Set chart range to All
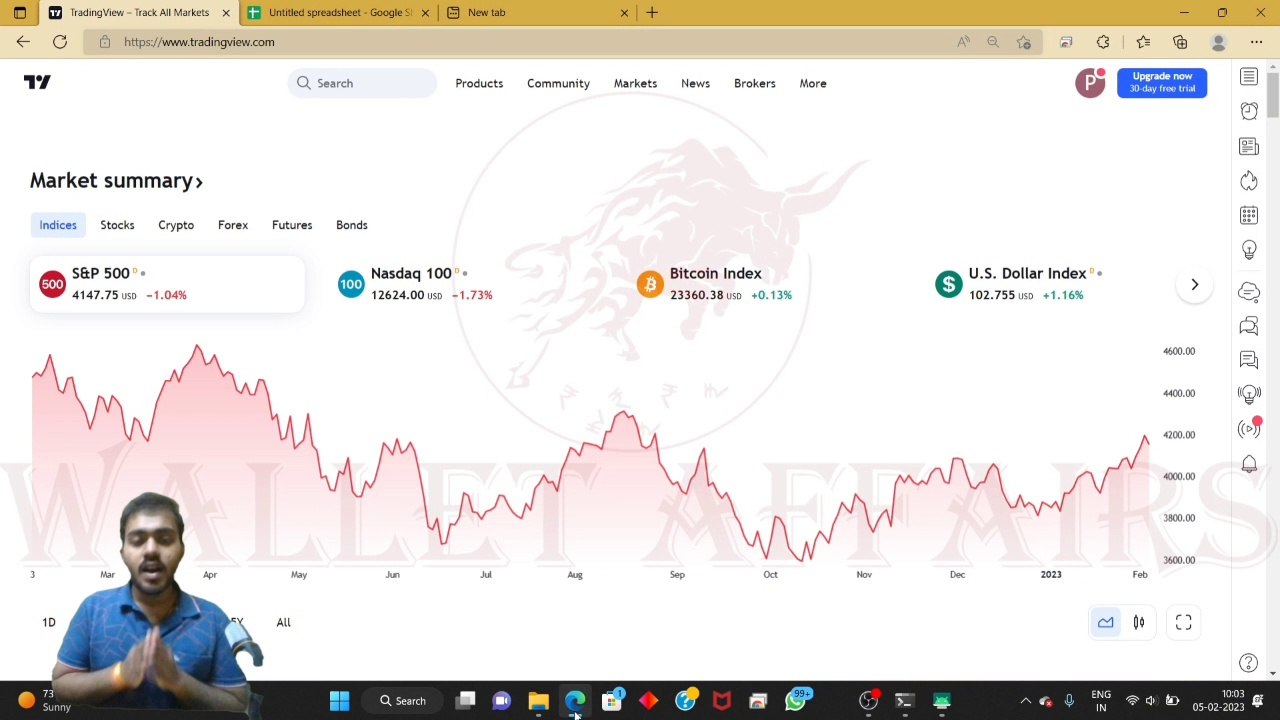 click(284, 623)
